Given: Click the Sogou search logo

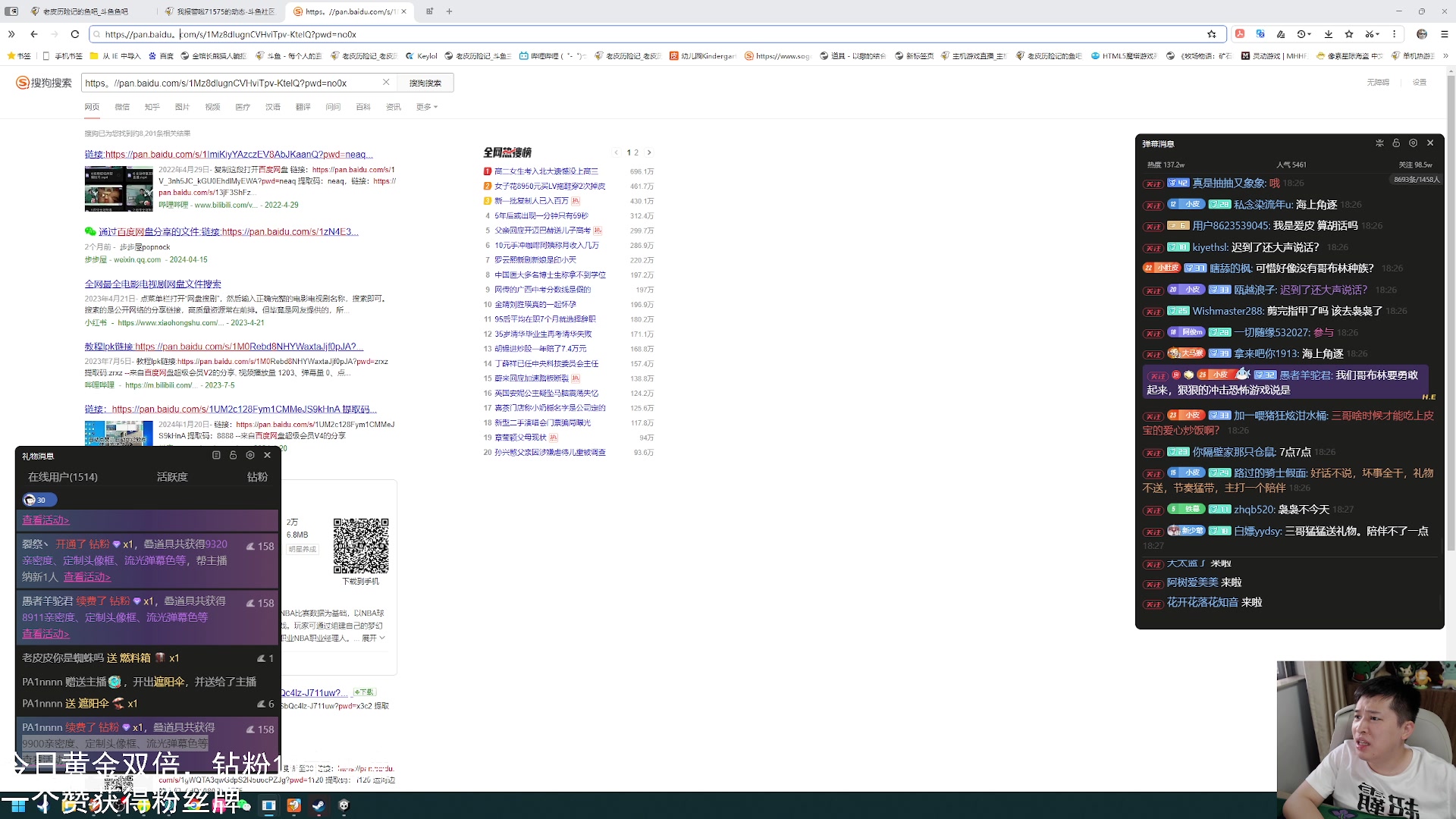Looking at the screenshot, I should (x=44, y=83).
